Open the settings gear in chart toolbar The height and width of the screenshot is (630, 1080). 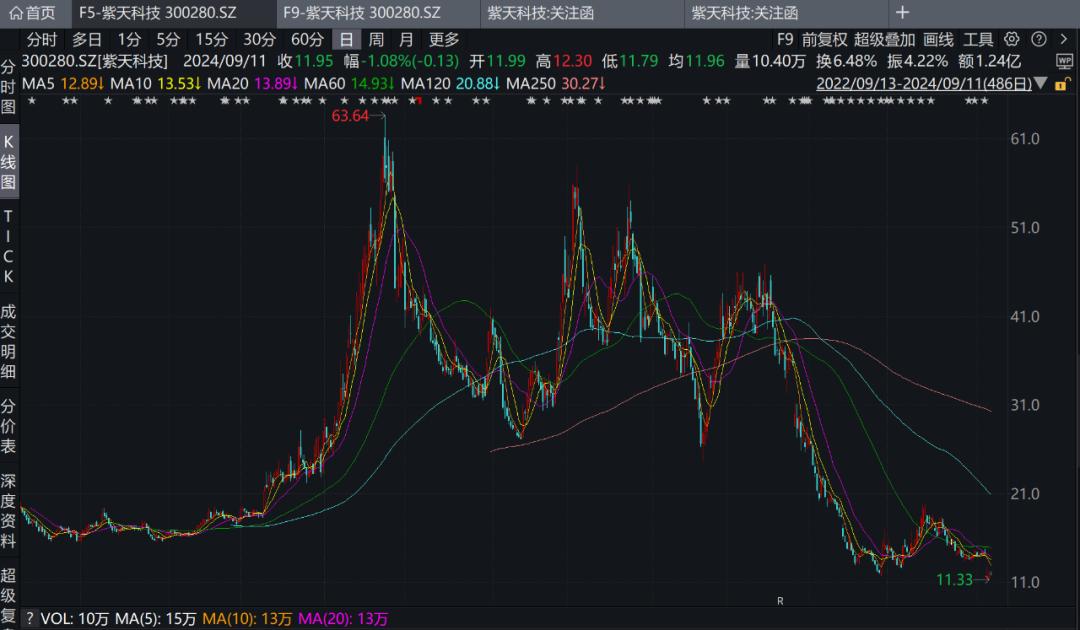pos(1011,39)
